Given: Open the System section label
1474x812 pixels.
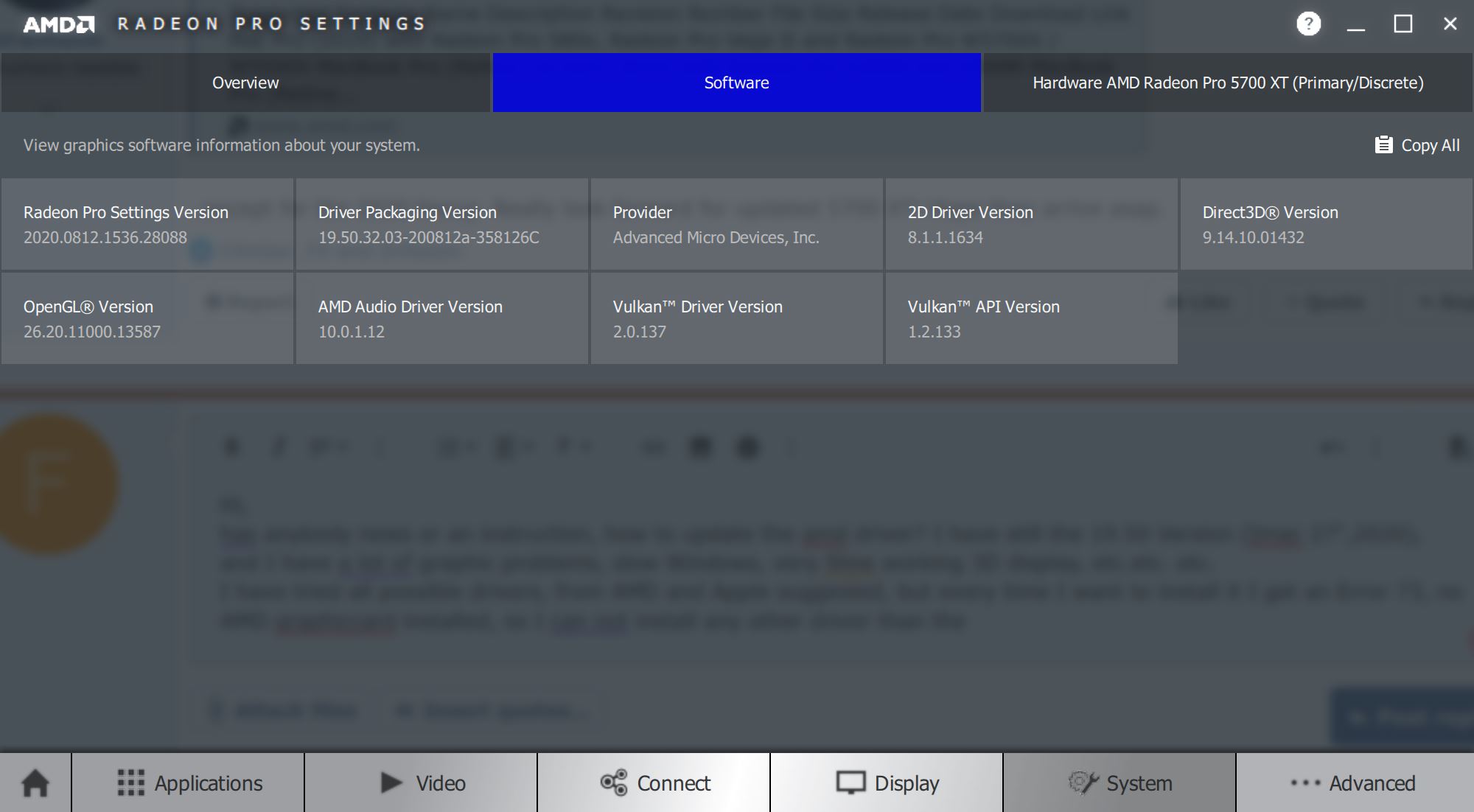Looking at the screenshot, I should 1139,783.
